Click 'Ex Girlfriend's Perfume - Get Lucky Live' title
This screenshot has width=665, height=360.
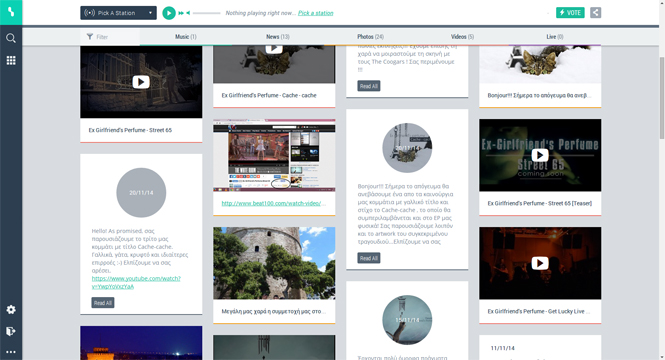539,311
